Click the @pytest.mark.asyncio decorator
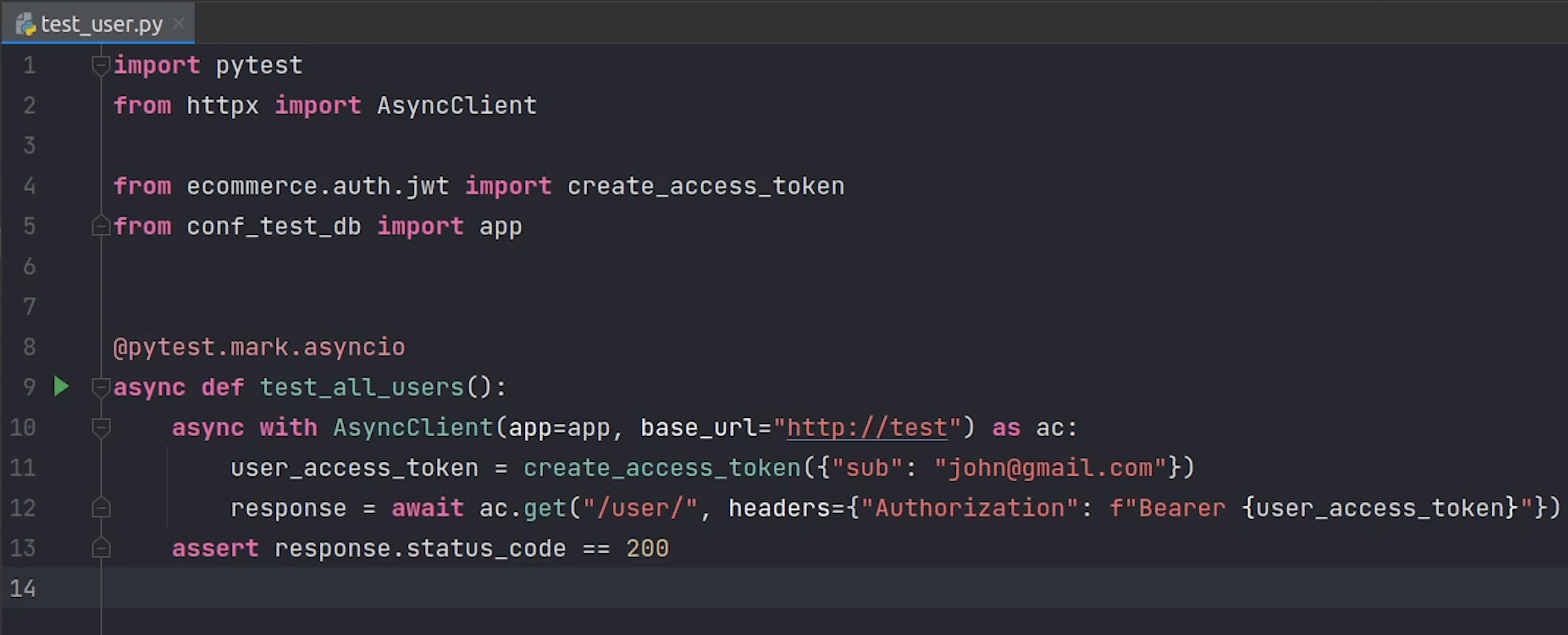 click(259, 347)
